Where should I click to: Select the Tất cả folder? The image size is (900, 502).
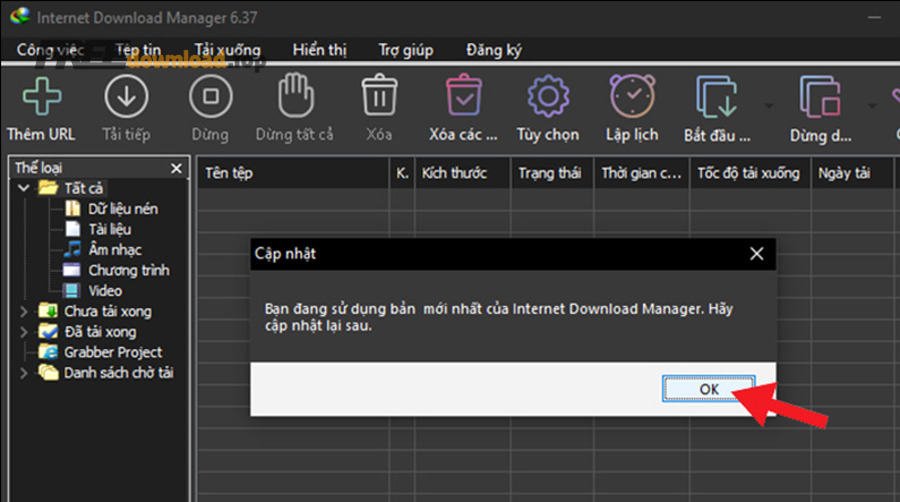click(83, 188)
